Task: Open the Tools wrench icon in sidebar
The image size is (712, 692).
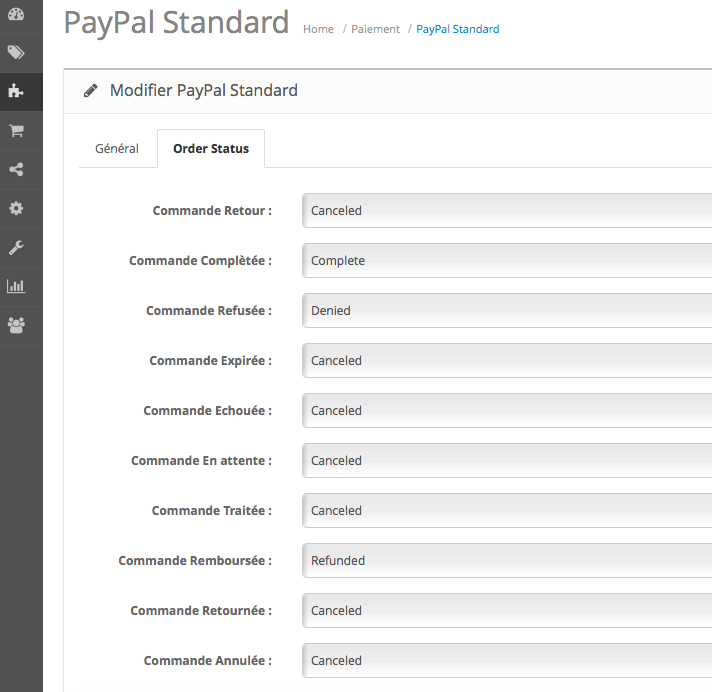Action: (x=16, y=247)
